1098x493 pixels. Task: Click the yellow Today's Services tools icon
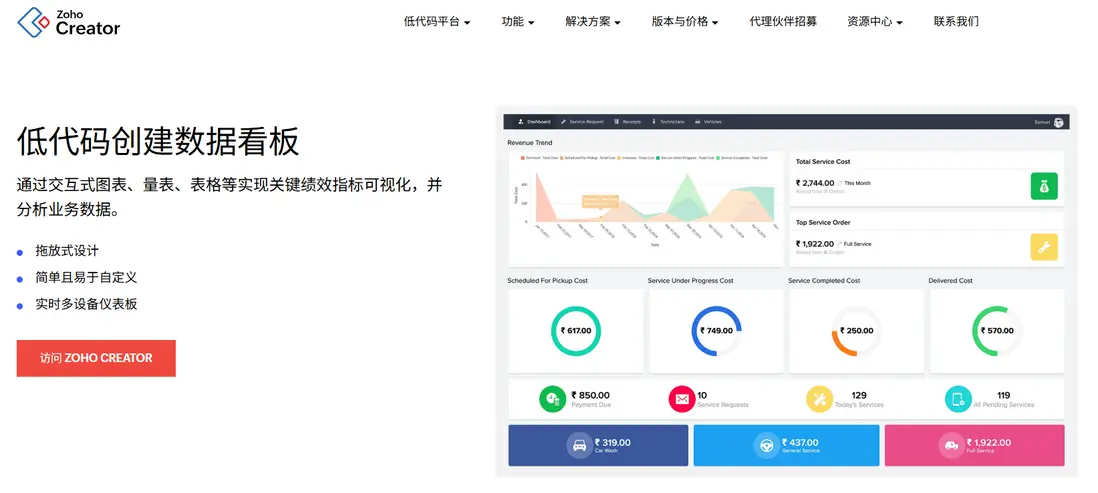tap(819, 399)
